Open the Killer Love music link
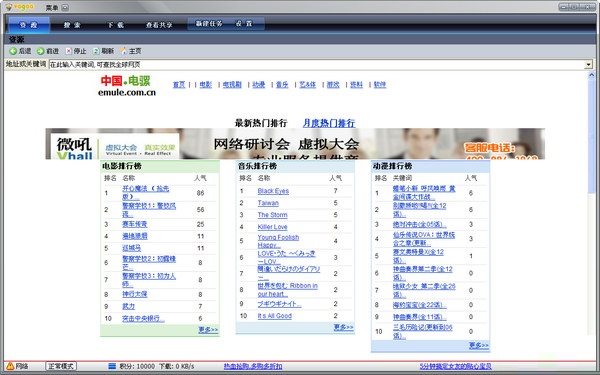 point(272,227)
